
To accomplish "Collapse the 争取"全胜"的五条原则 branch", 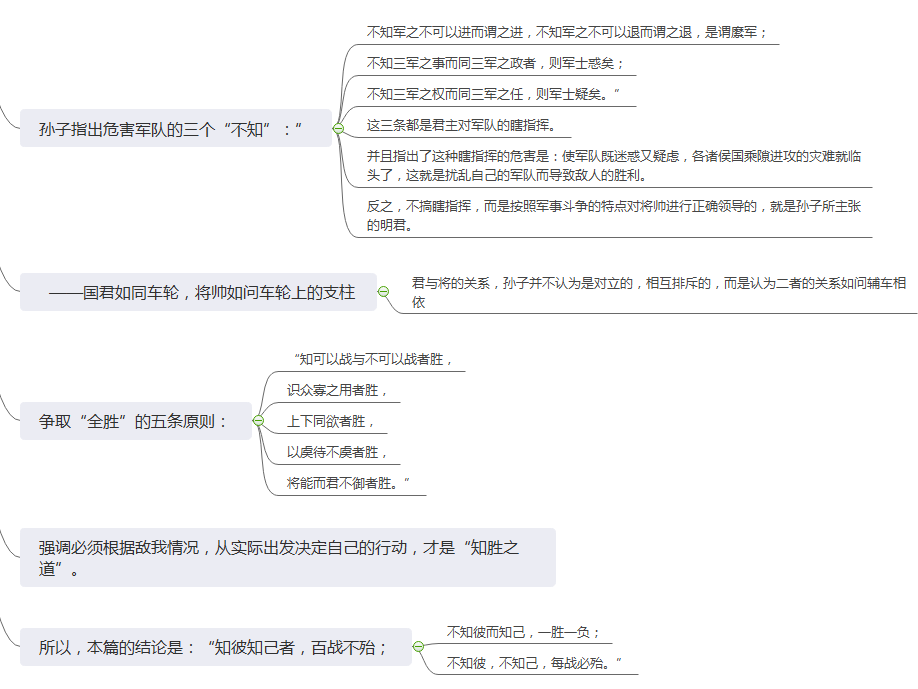I will [x=258, y=420].
